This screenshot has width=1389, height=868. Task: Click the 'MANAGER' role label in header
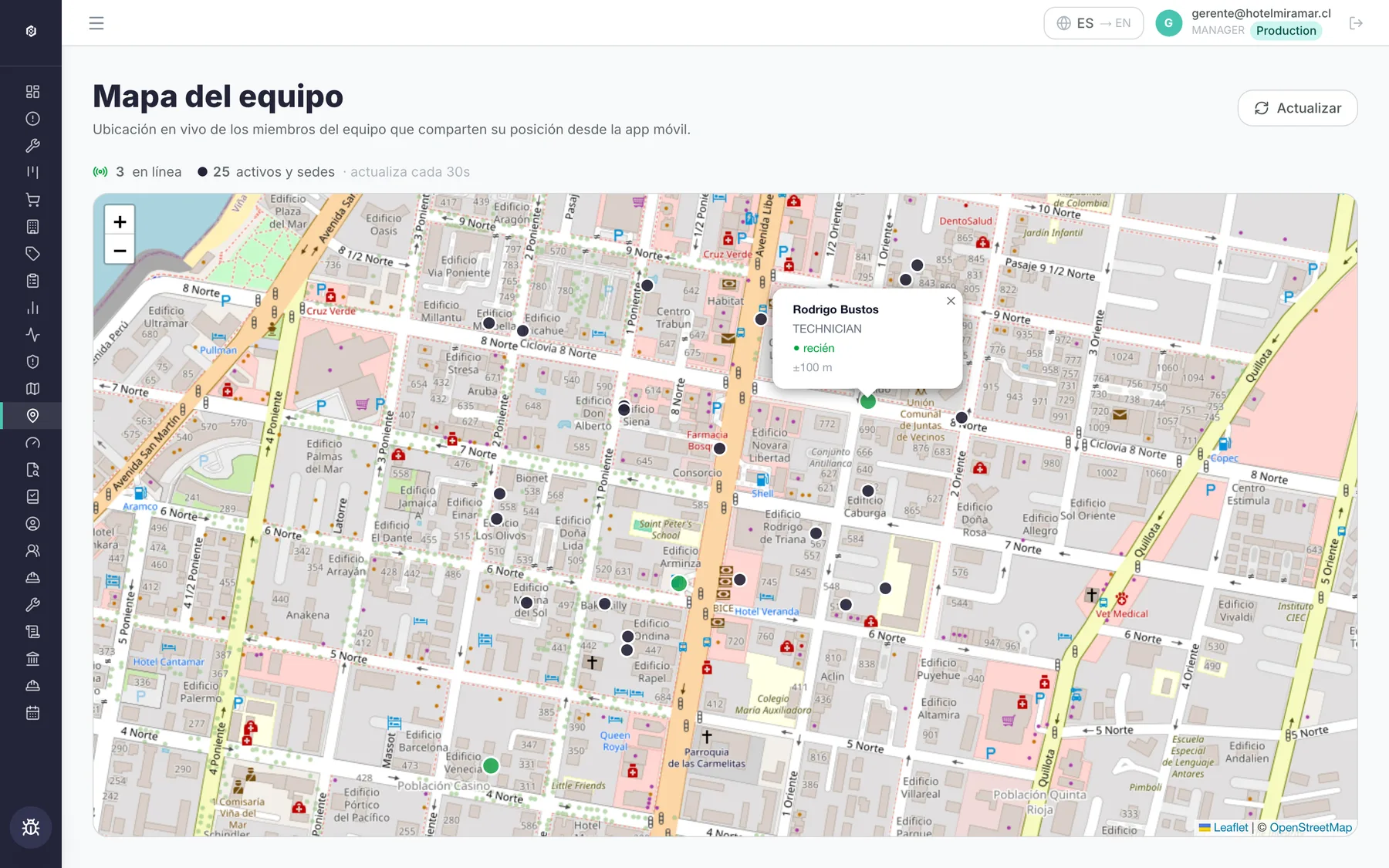(x=1218, y=30)
